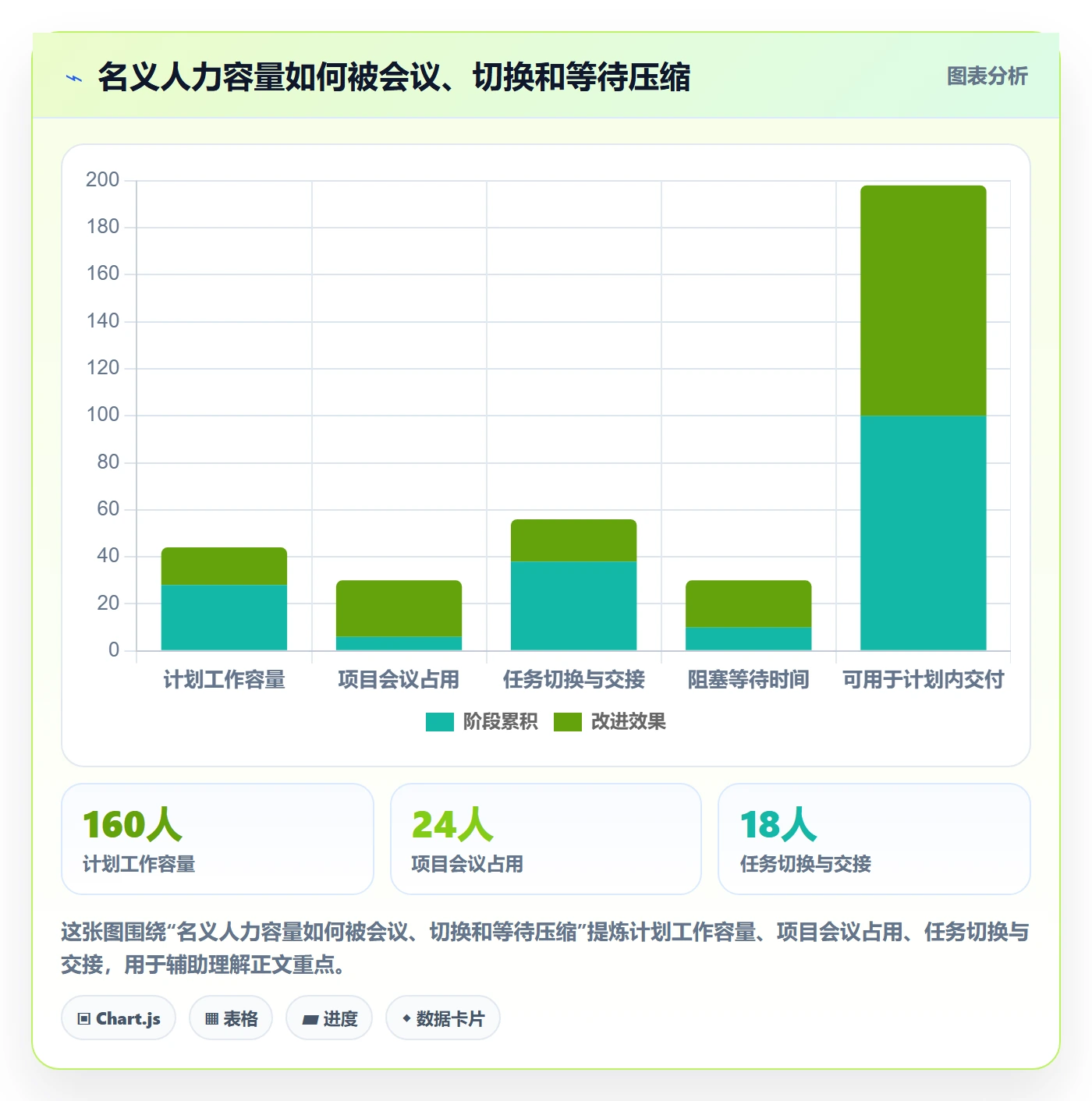Image resolution: width=1092 pixels, height=1101 pixels.
Task: Toggle the 阶段累积 legend swatch
Action: pyautogui.click(x=439, y=722)
